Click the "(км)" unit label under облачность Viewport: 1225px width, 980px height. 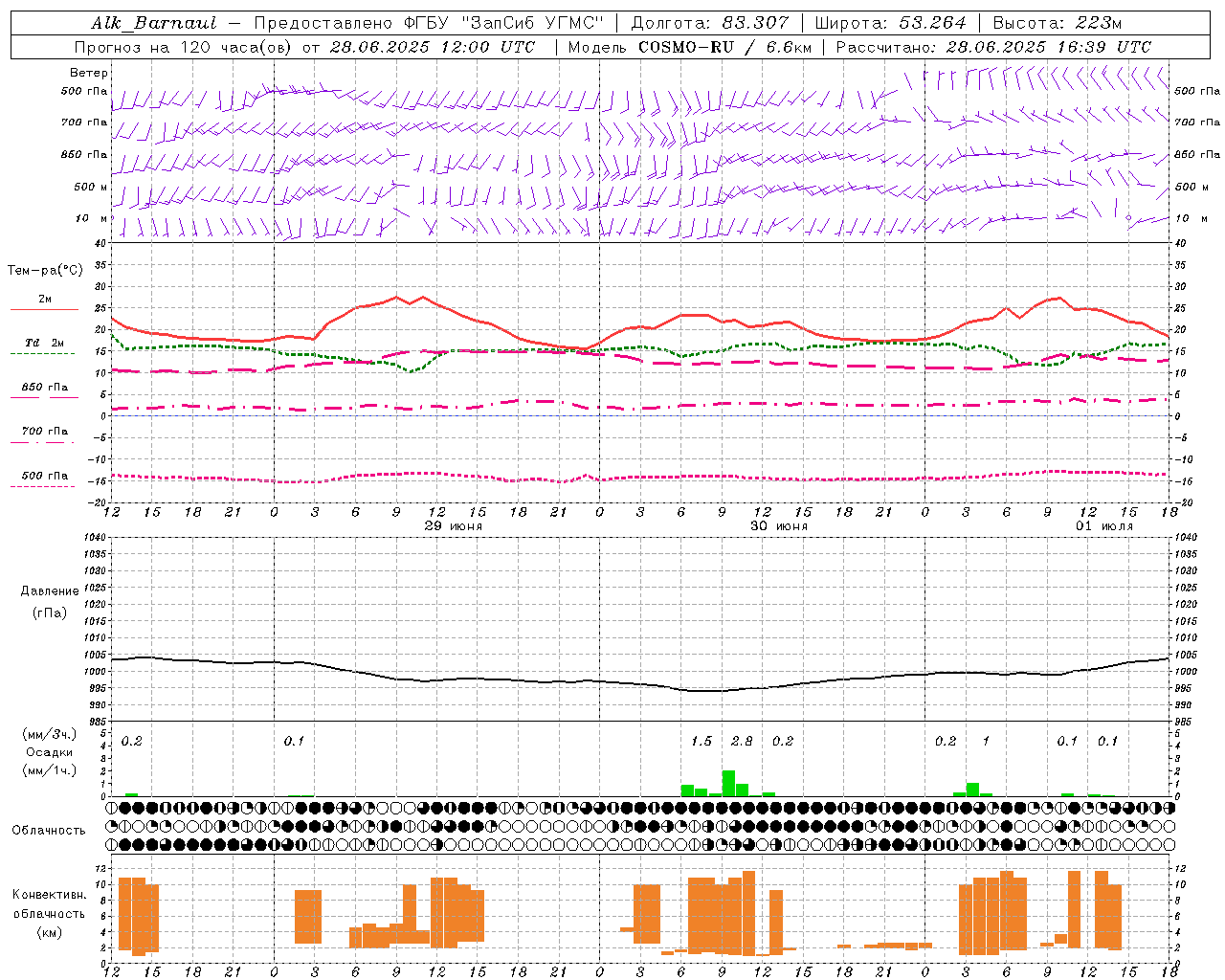(x=50, y=931)
